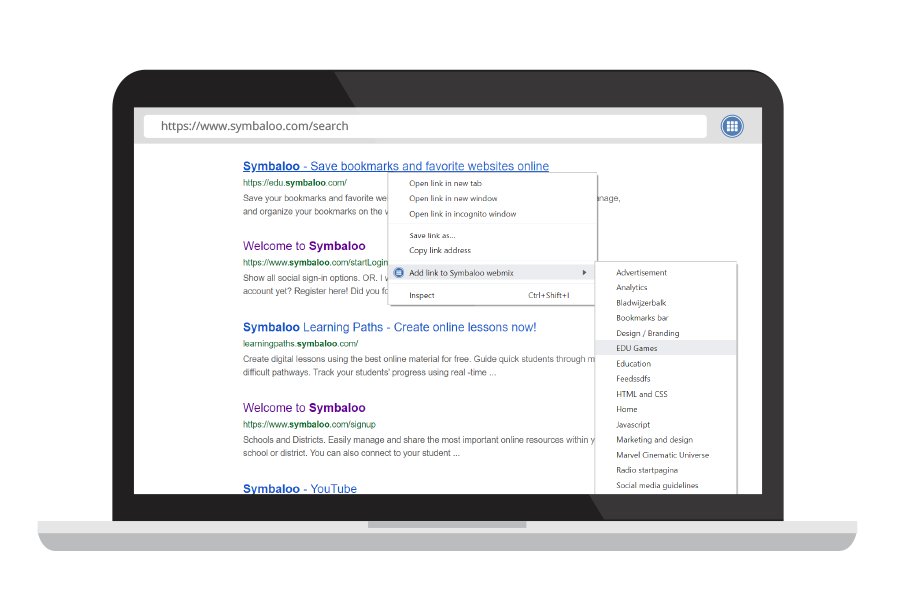Click the https://edu.symbaloo.com/ URL text
The height and width of the screenshot is (600, 900).
click(294, 183)
